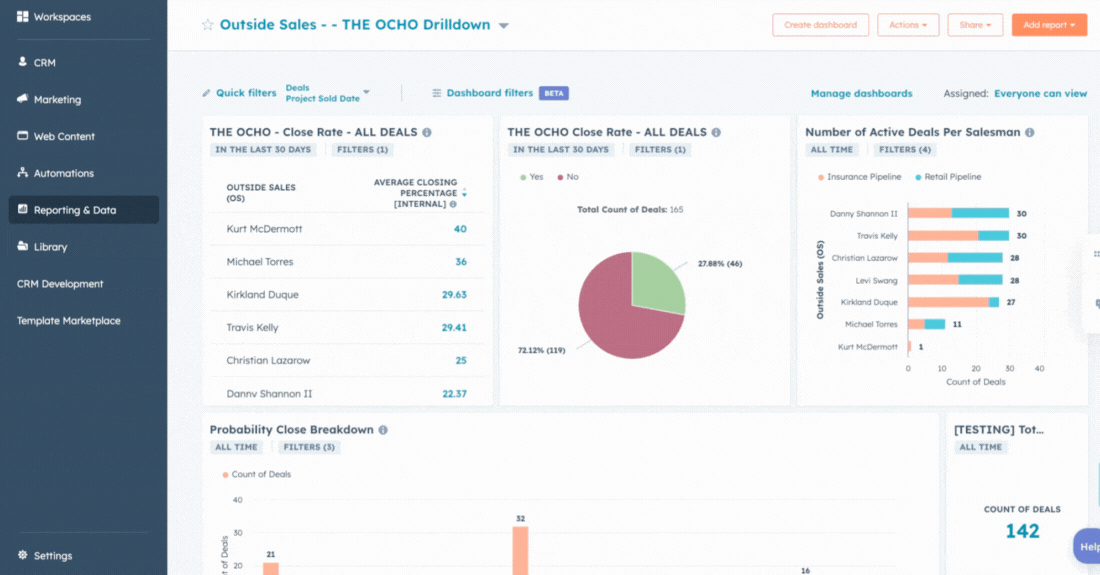The image size is (1100, 575).
Task: Click the 72.12% (119) pie label
Action: 542,350
